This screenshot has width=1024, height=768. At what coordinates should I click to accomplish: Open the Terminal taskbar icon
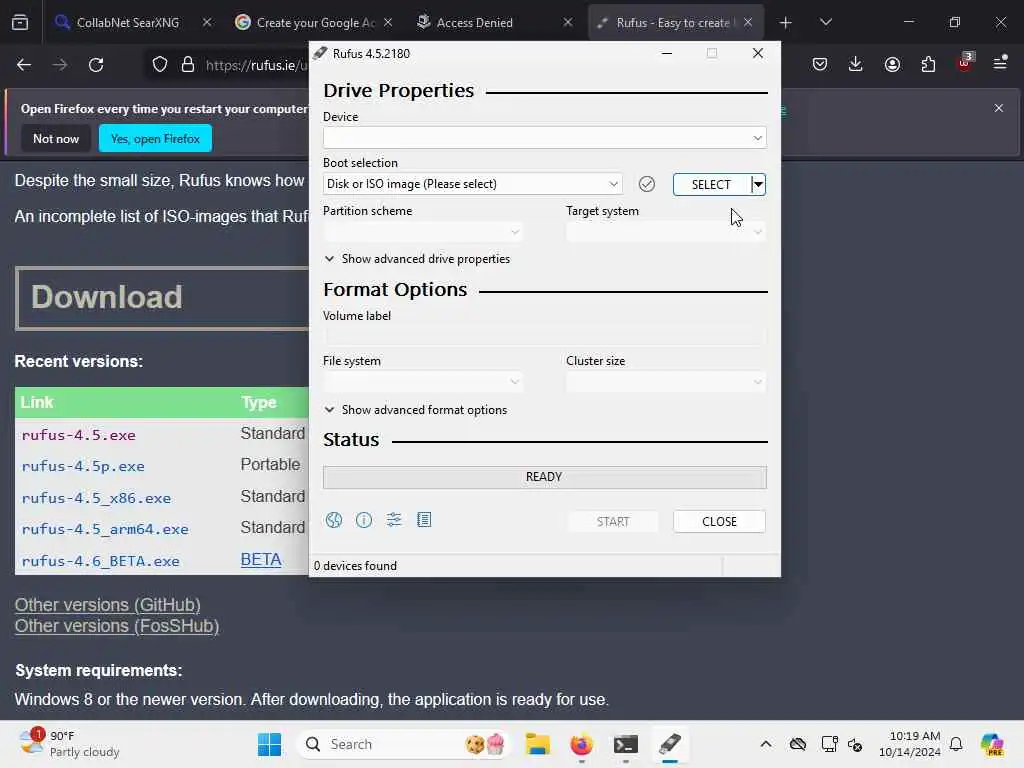626,744
